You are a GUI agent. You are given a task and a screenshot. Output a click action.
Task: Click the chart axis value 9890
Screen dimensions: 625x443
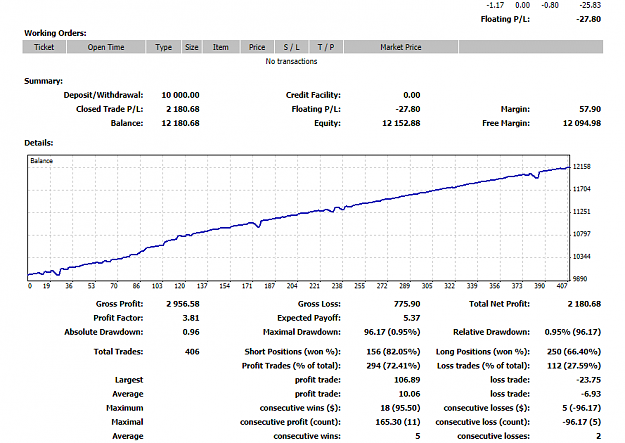pos(580,279)
